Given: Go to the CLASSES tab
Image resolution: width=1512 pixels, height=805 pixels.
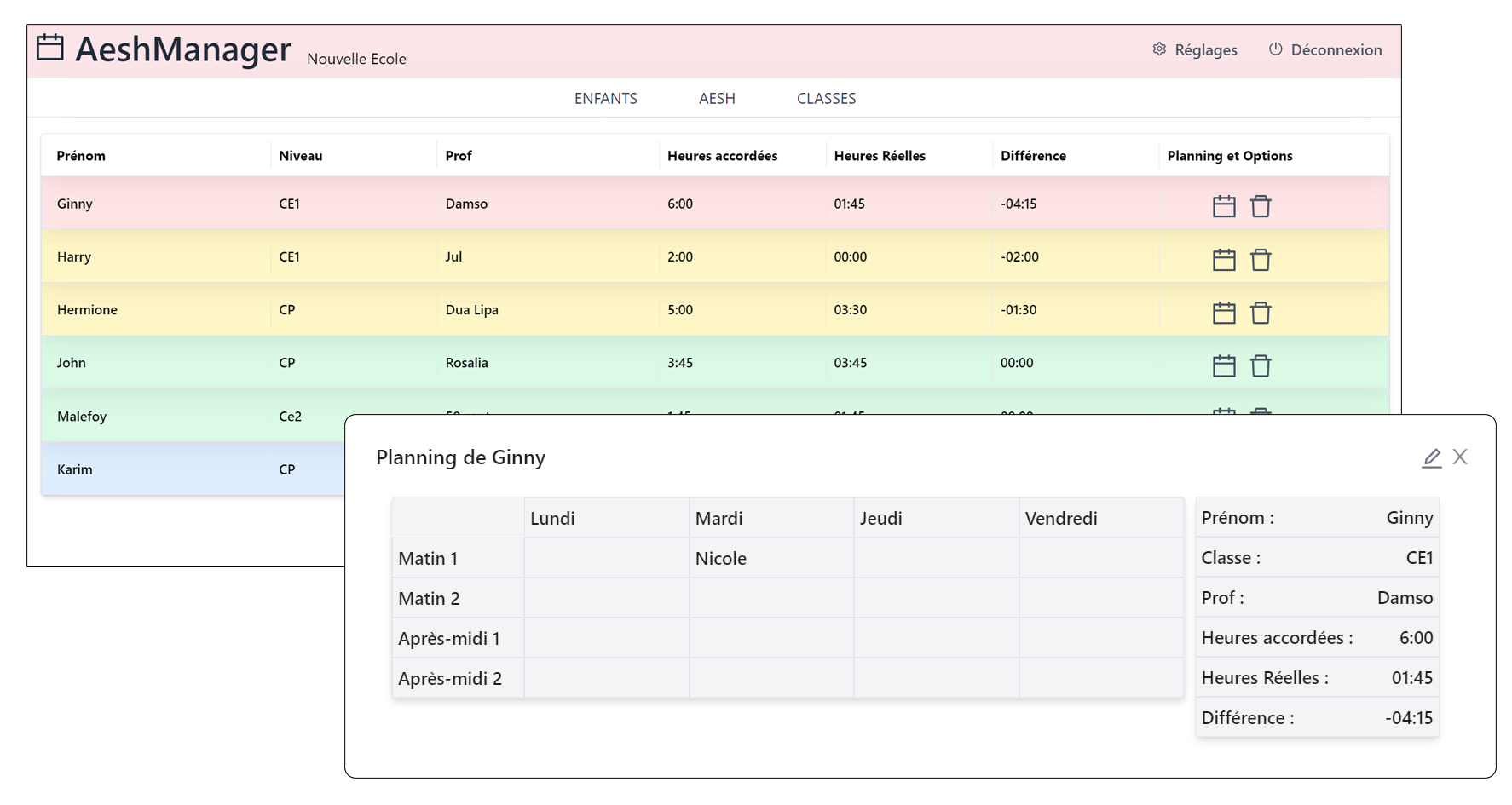Looking at the screenshot, I should (826, 99).
